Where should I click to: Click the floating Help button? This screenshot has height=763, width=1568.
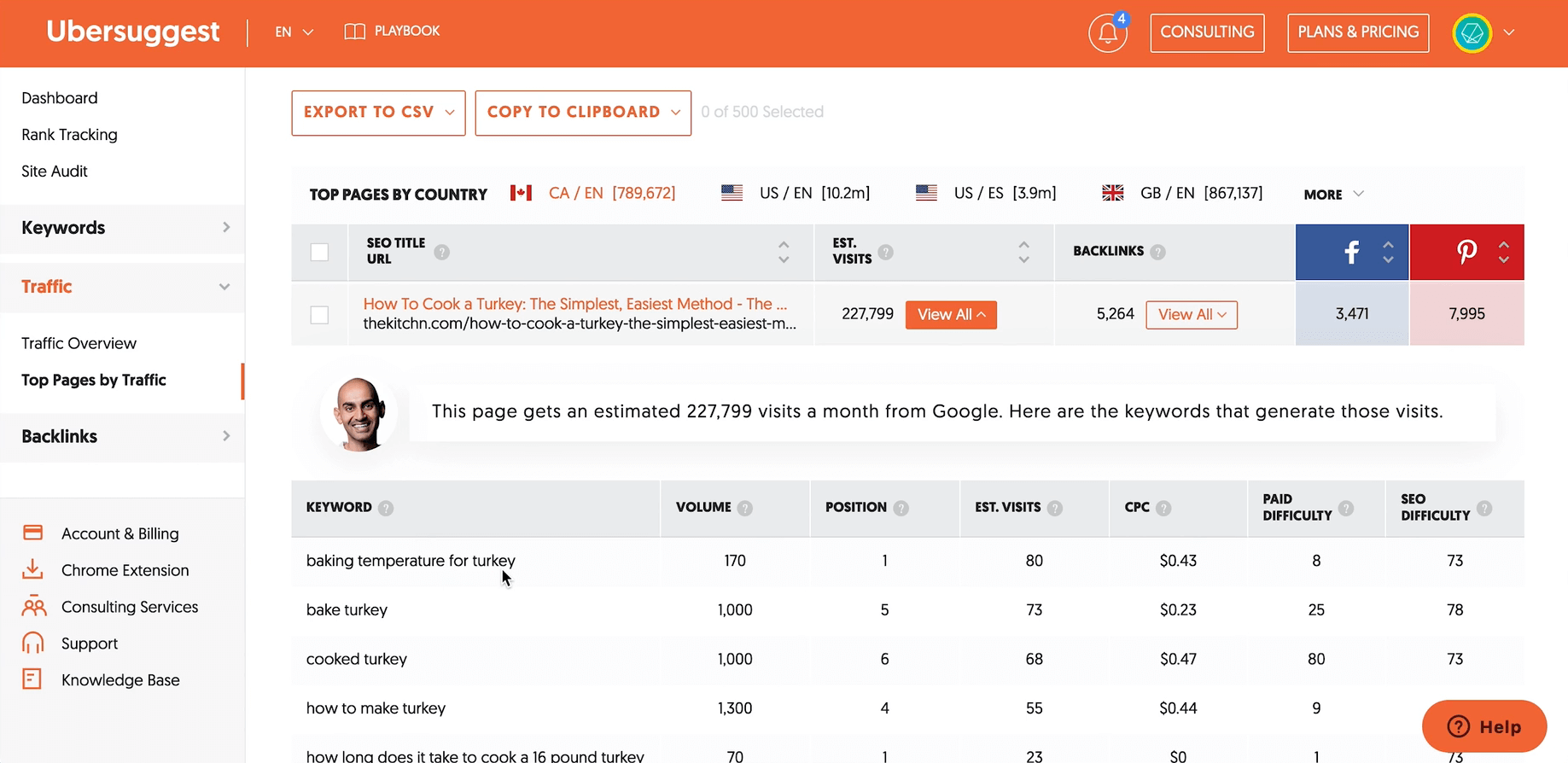(x=1483, y=726)
